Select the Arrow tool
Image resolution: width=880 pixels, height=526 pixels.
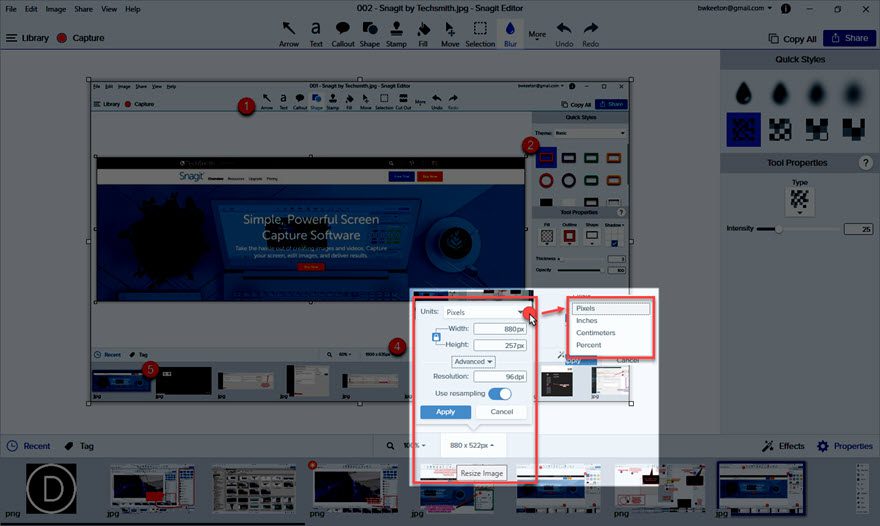click(288, 34)
